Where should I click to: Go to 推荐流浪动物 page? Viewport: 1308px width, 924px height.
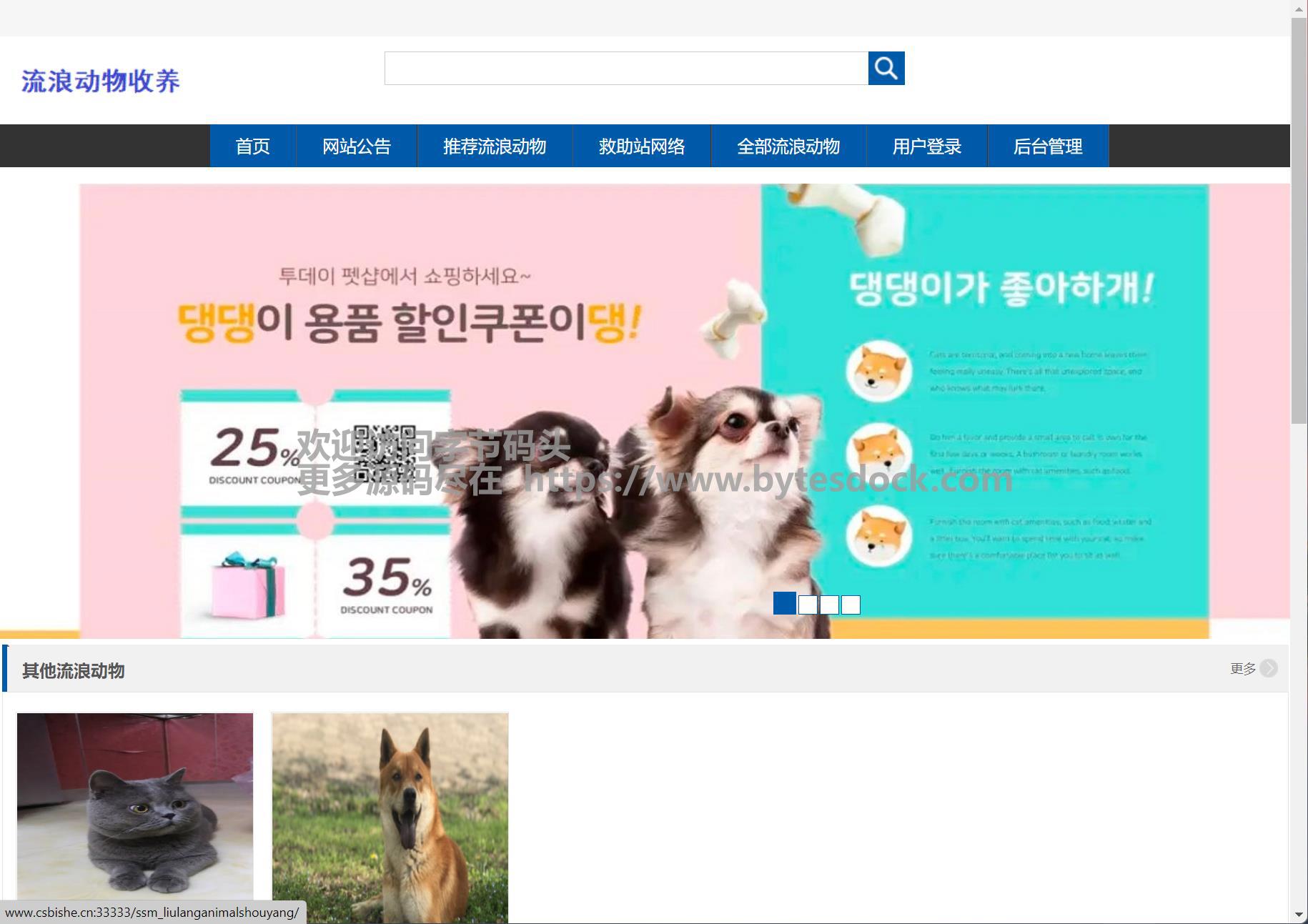coord(494,146)
